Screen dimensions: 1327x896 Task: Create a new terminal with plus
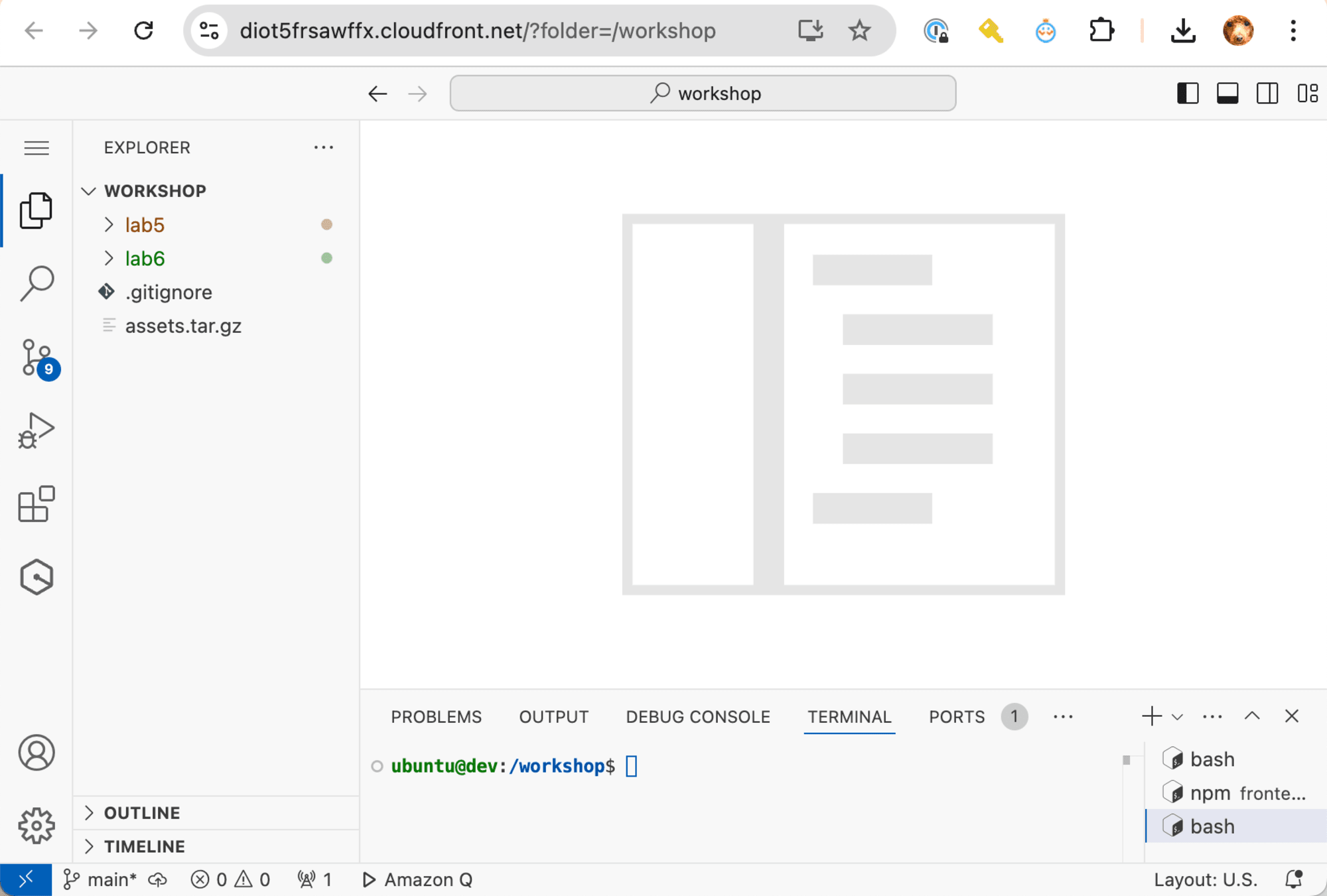click(1152, 716)
